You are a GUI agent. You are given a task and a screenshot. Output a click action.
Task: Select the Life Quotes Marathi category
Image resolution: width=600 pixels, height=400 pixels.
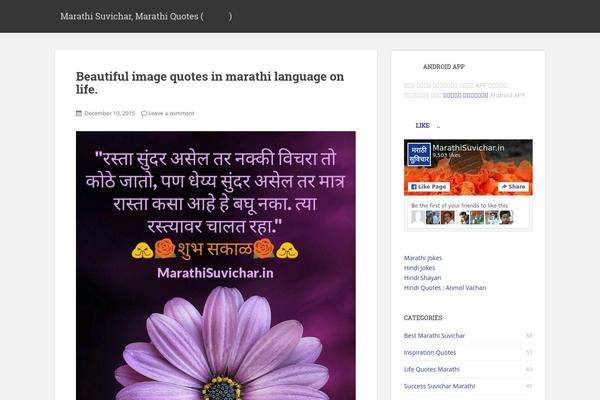[x=432, y=369]
